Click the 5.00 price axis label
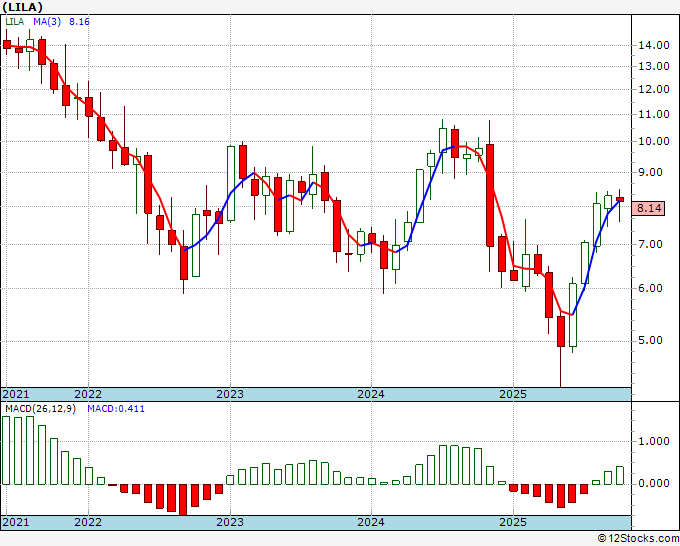The height and width of the screenshot is (546, 680). pos(650,340)
